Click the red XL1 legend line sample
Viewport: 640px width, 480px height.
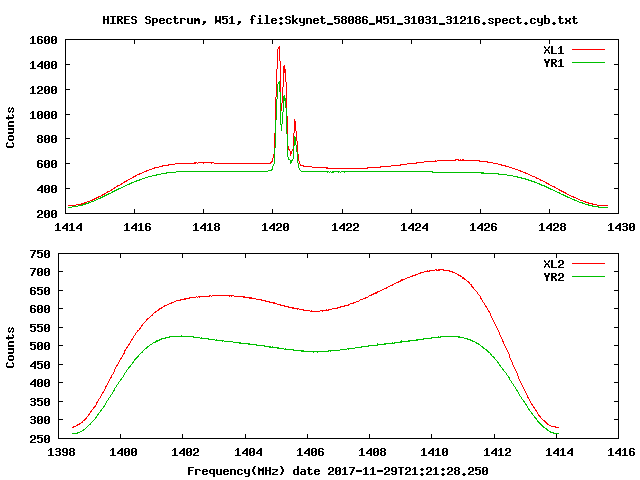coord(588,50)
